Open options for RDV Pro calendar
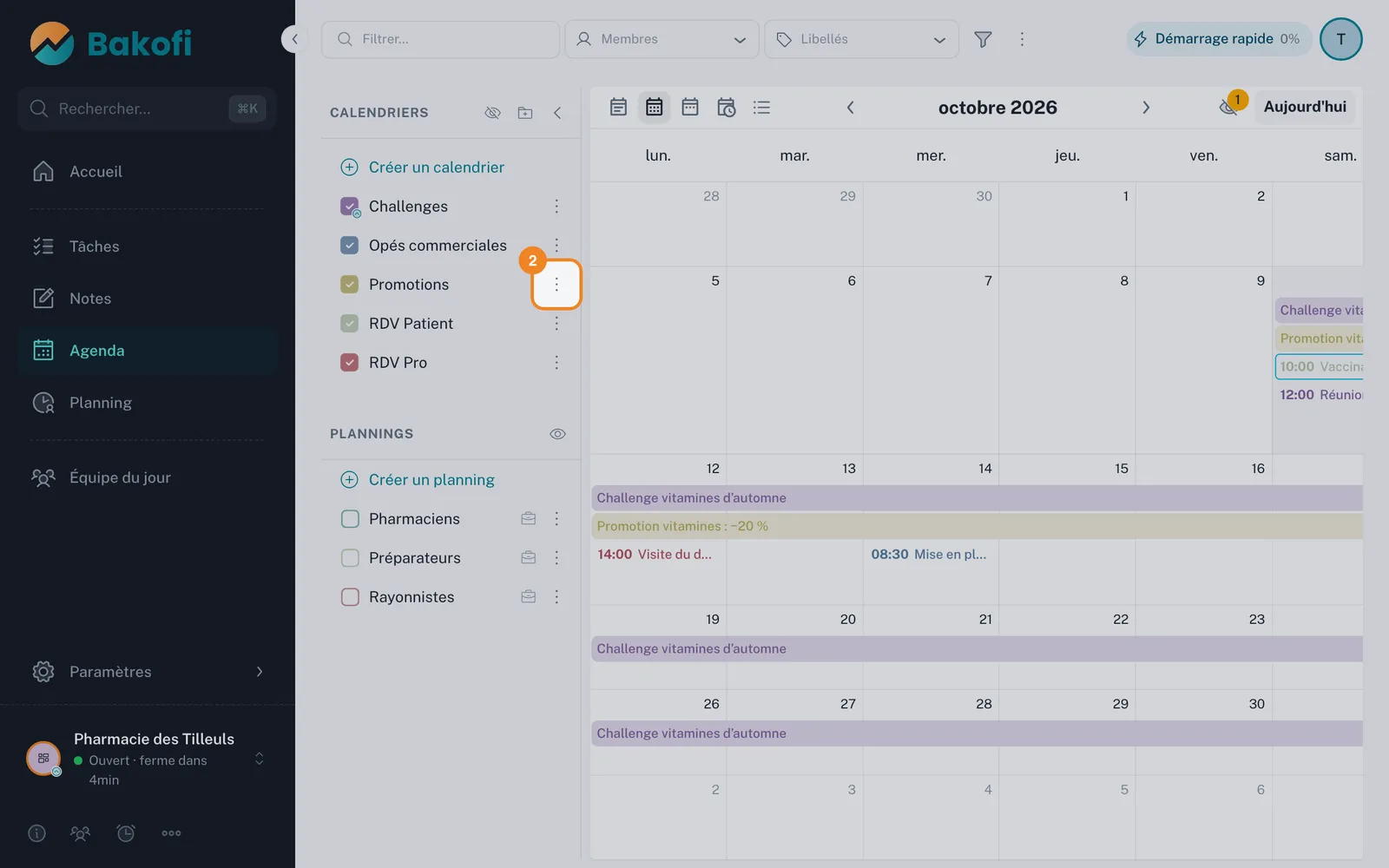The width and height of the screenshot is (1389, 868). [x=556, y=362]
